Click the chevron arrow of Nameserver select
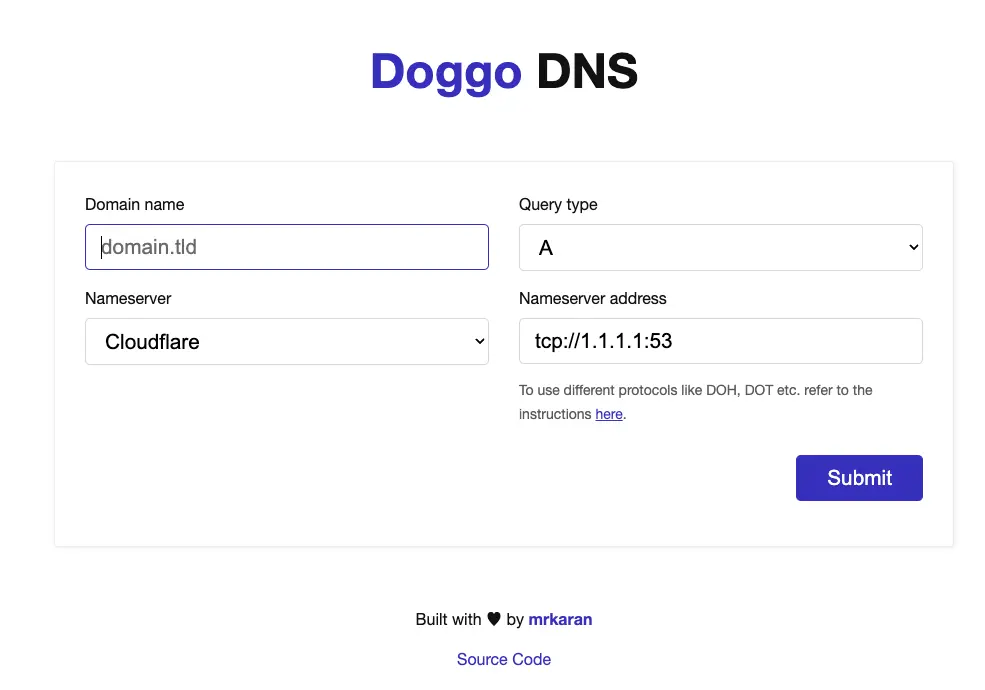 (x=478, y=341)
